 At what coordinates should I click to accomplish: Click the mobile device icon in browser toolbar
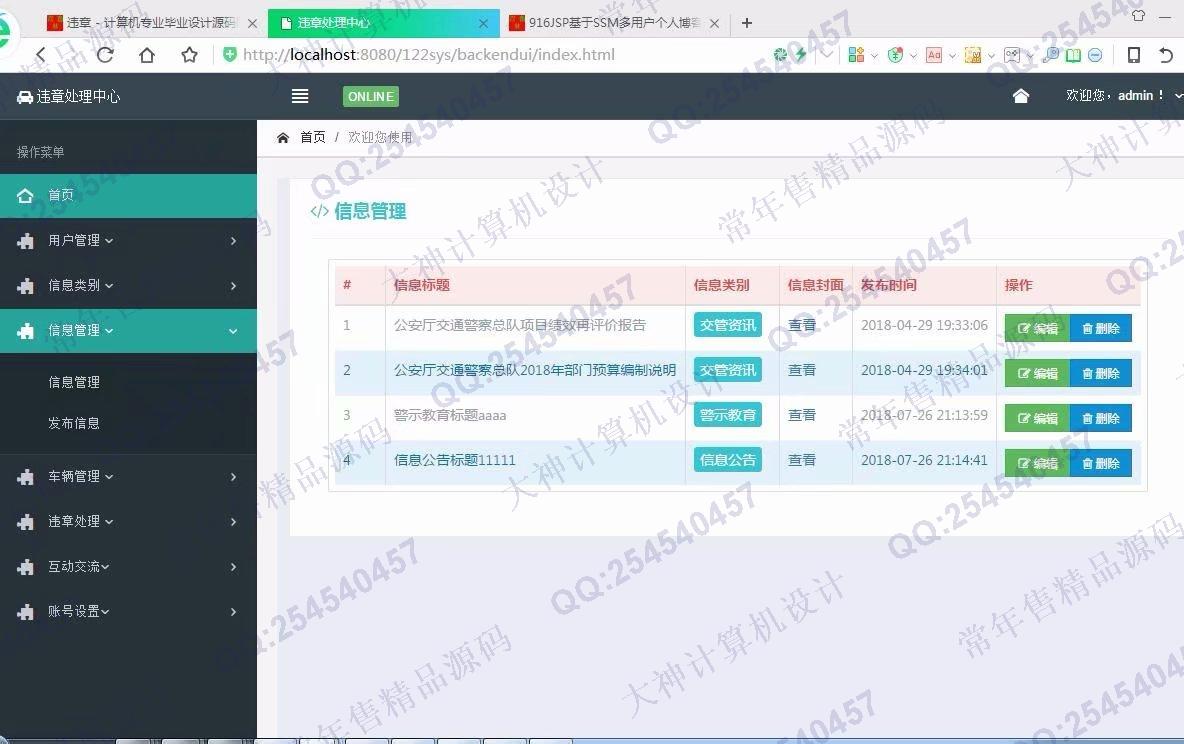coord(1133,54)
